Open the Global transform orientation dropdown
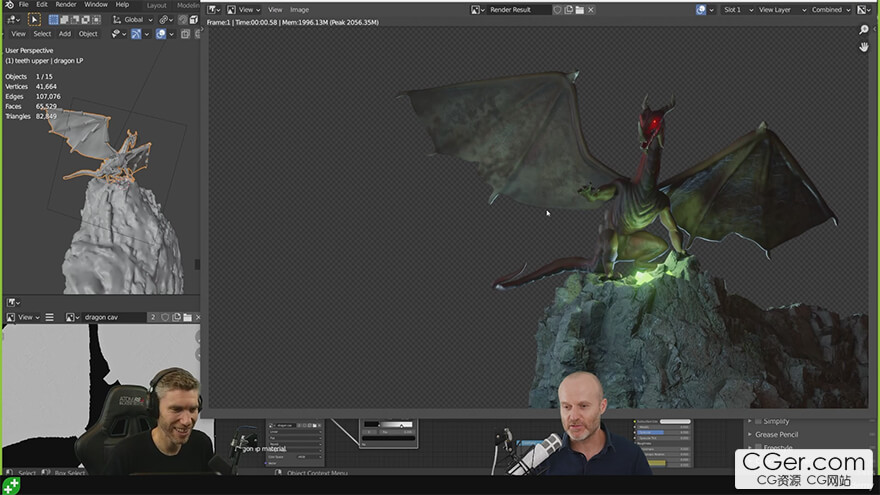This screenshot has width=880, height=495. click(133, 20)
